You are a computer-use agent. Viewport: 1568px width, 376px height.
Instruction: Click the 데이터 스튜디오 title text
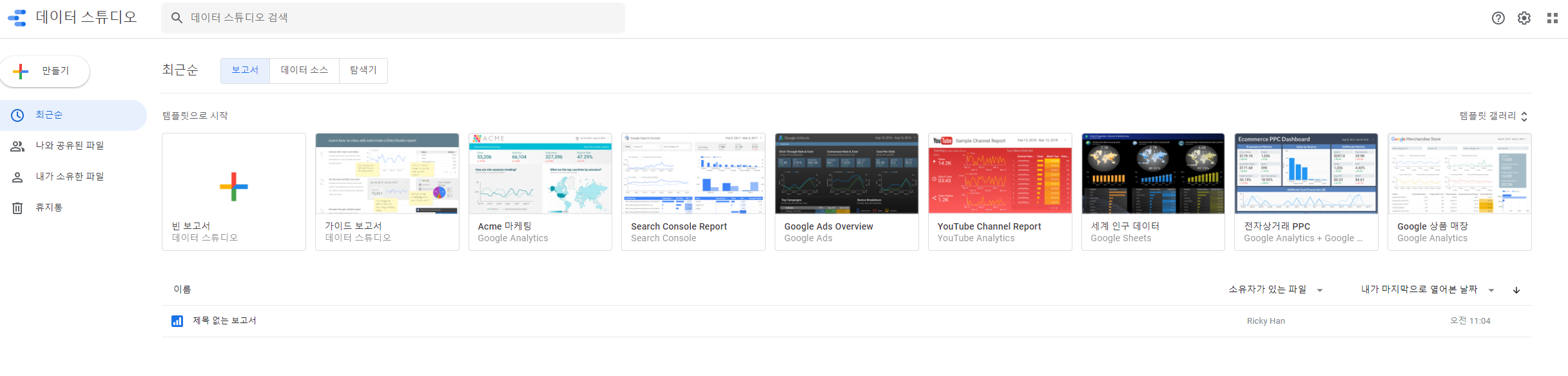tap(86, 17)
